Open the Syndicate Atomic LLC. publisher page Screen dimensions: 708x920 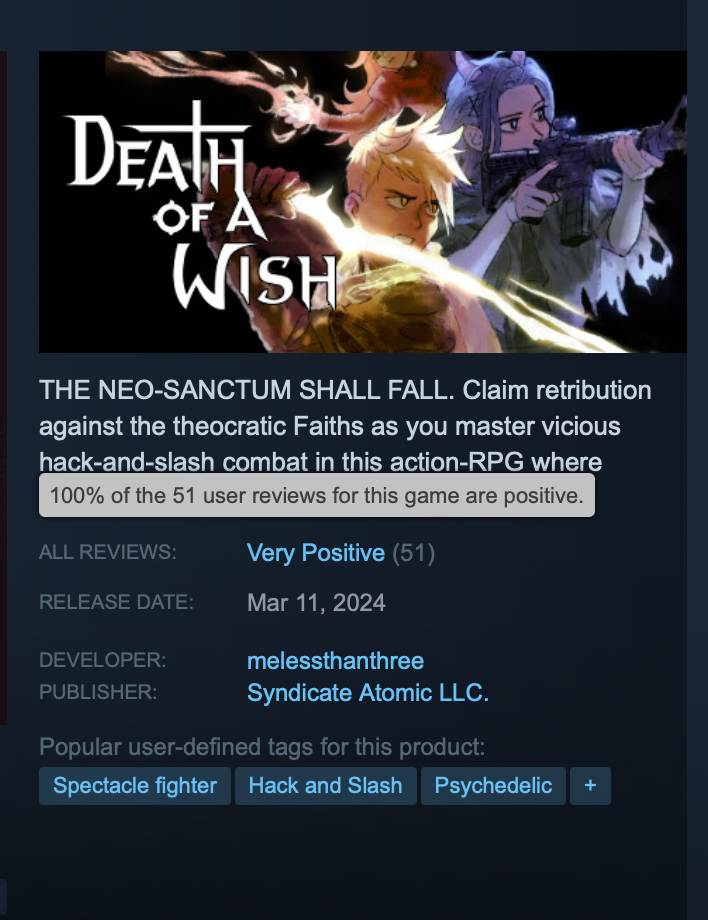(368, 693)
